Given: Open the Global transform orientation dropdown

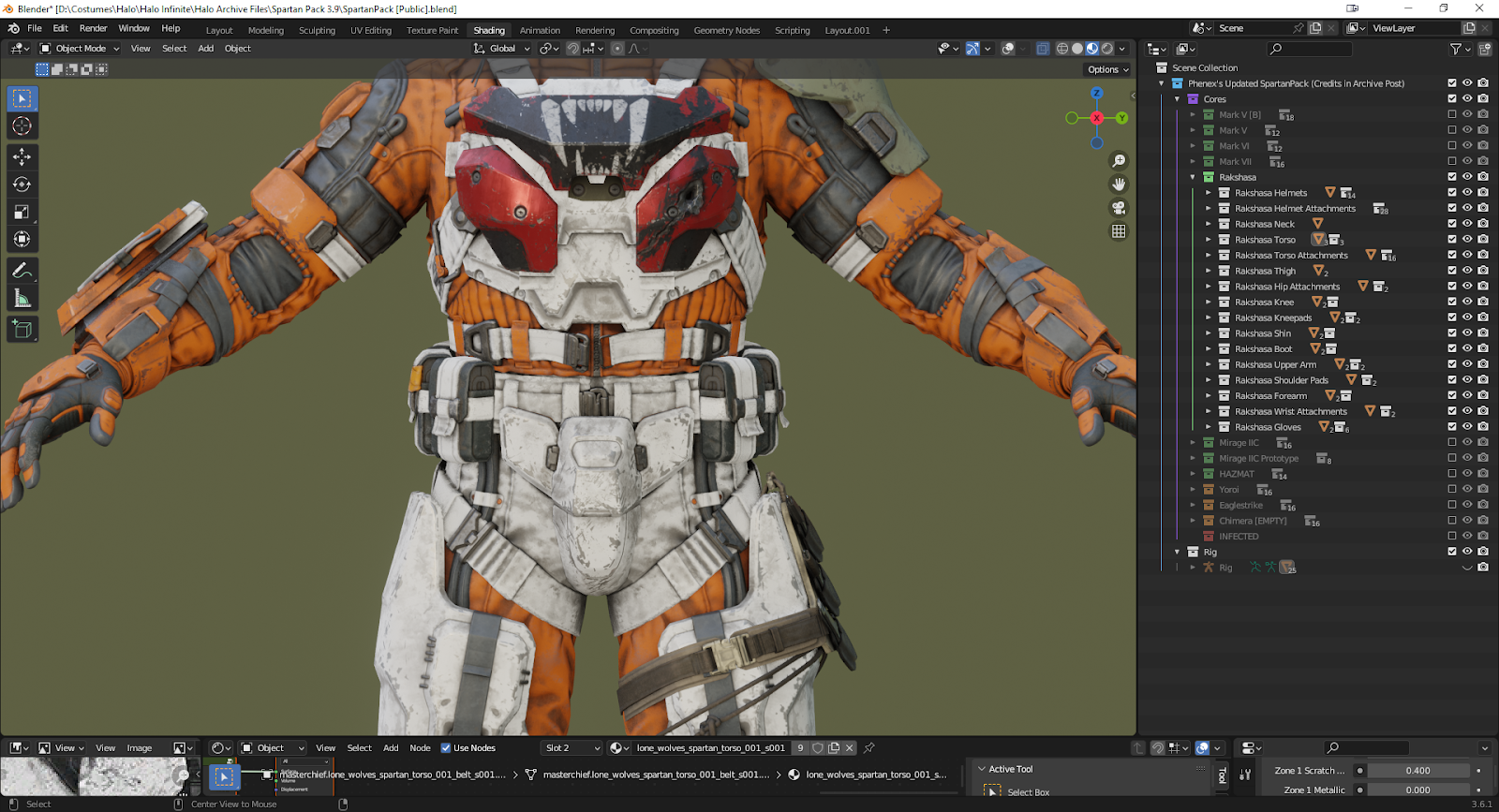Looking at the screenshot, I should pyautogui.click(x=502, y=49).
